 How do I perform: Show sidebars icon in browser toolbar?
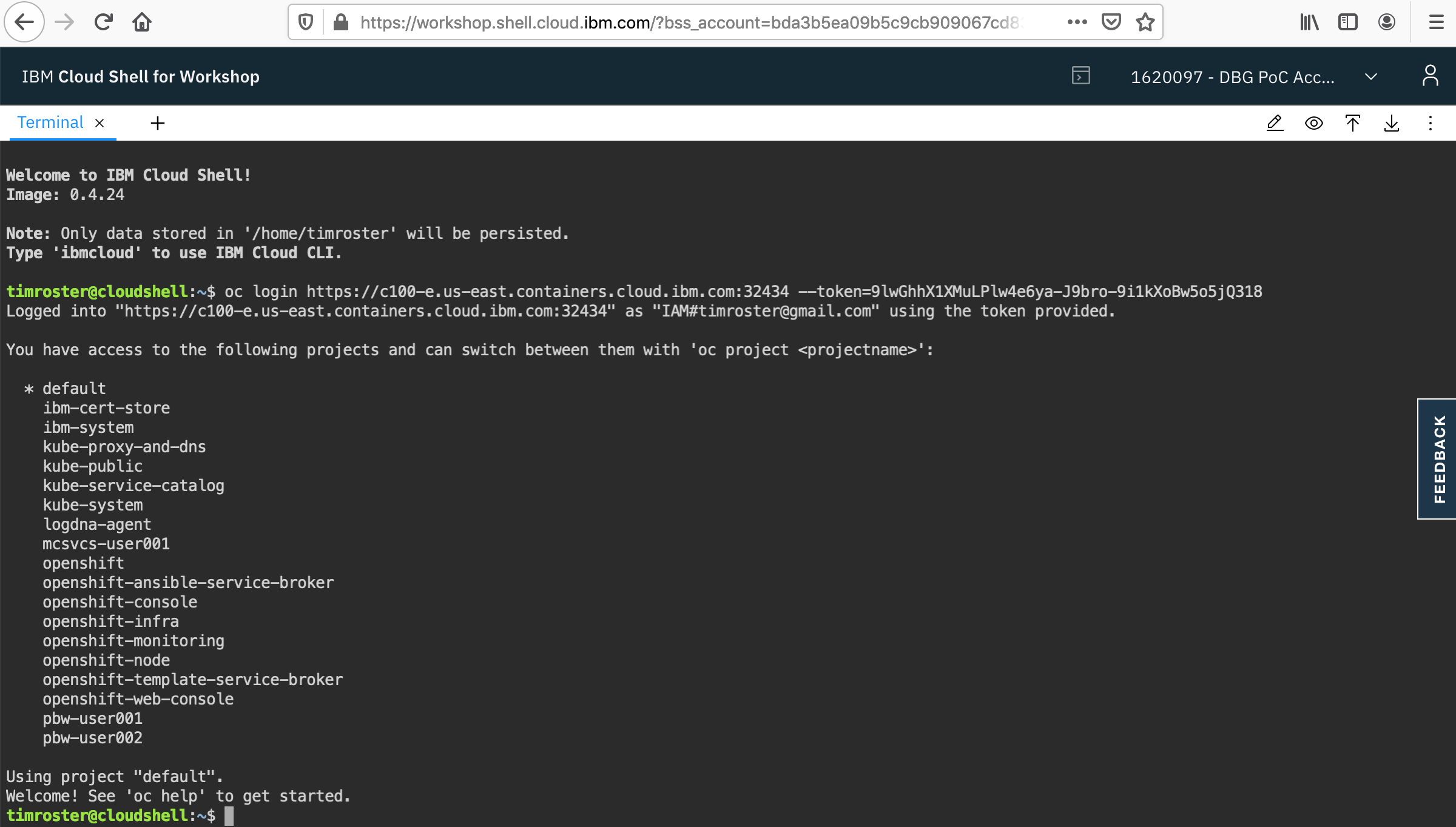point(1347,22)
